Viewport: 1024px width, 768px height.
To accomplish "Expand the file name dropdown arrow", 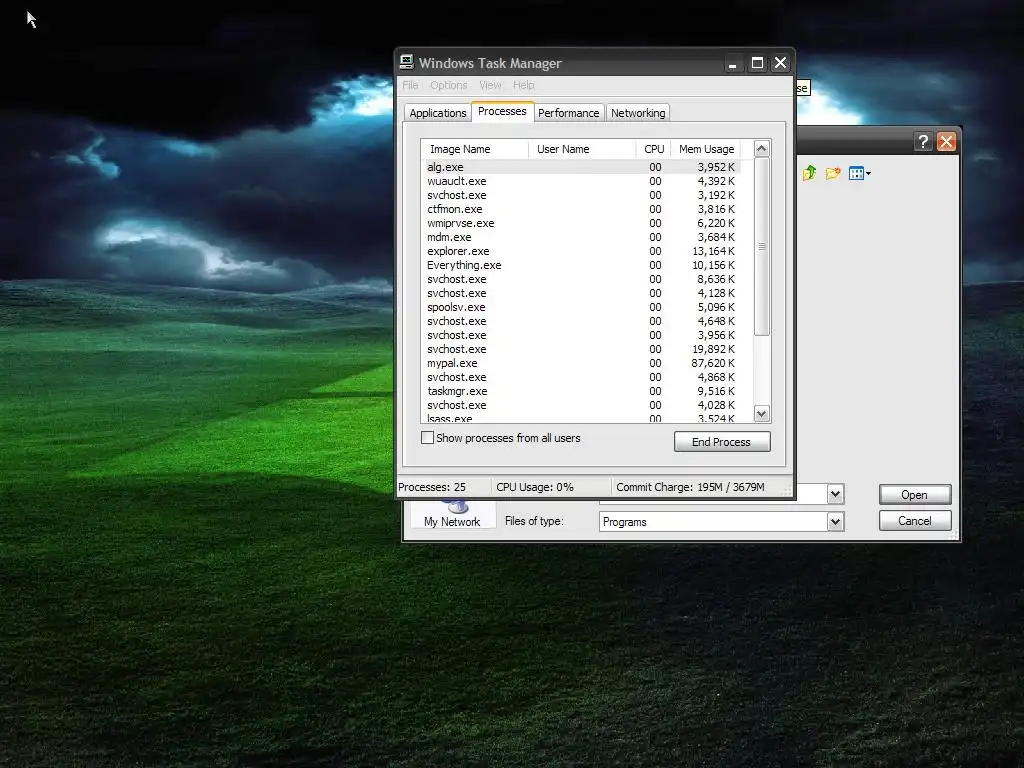I will tap(835, 494).
